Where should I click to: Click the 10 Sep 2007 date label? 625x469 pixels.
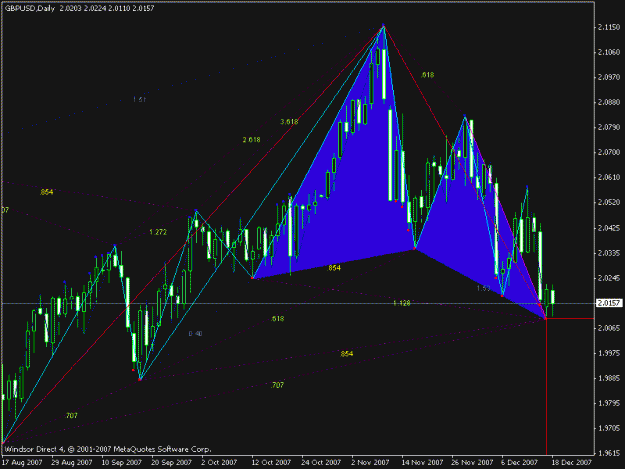click(x=122, y=462)
